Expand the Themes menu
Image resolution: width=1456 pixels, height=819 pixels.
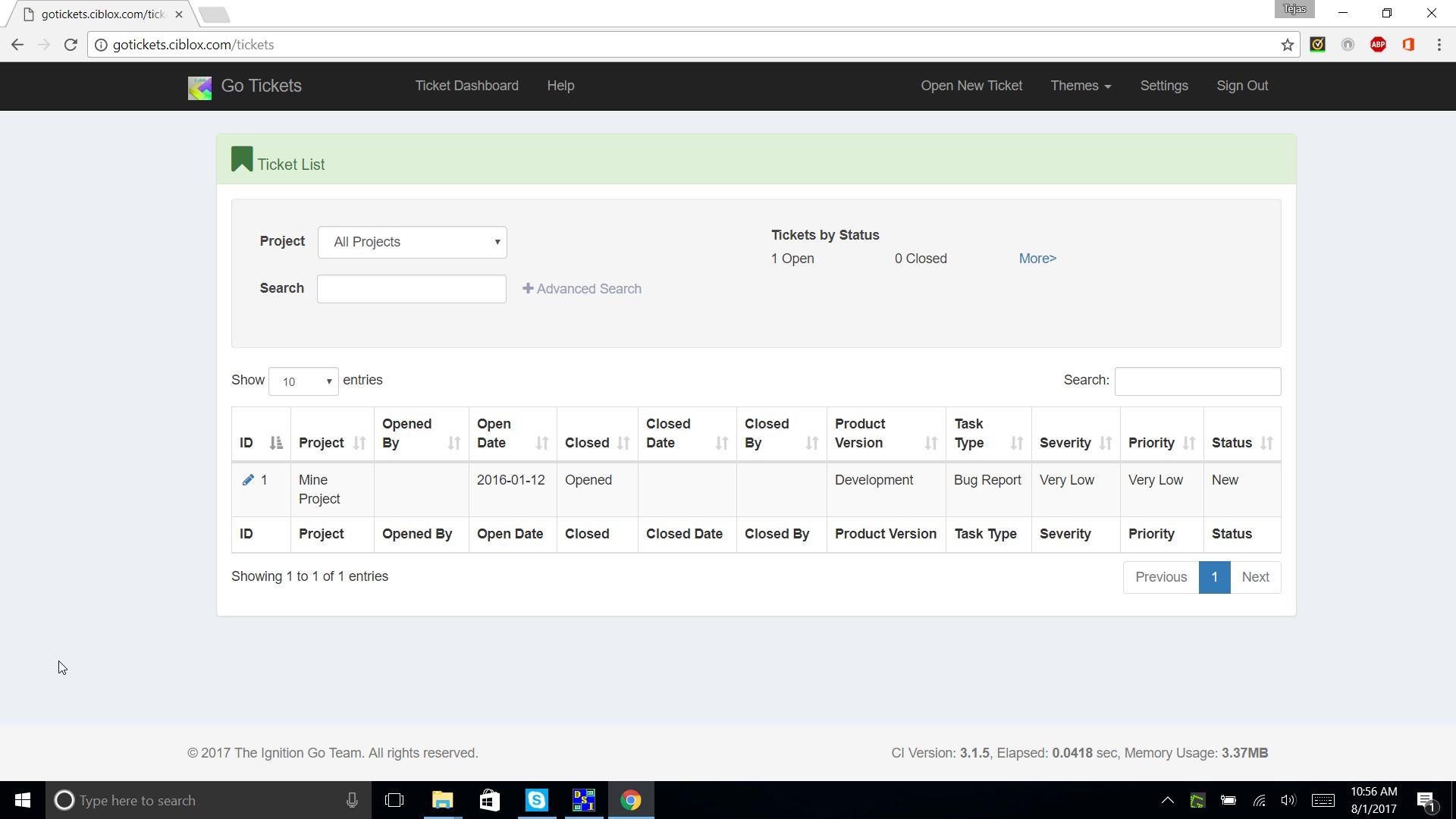(1080, 86)
